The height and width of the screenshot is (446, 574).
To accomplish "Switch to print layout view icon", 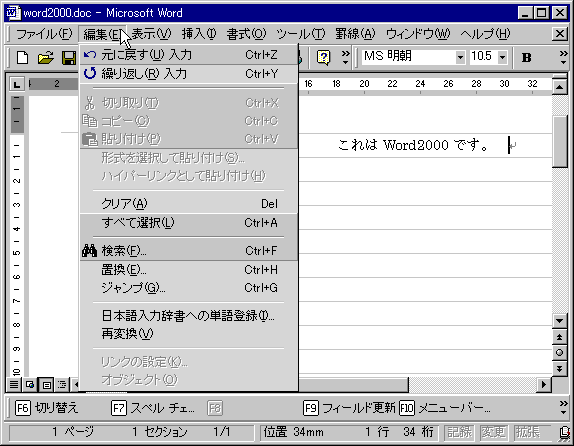I will point(46,384).
